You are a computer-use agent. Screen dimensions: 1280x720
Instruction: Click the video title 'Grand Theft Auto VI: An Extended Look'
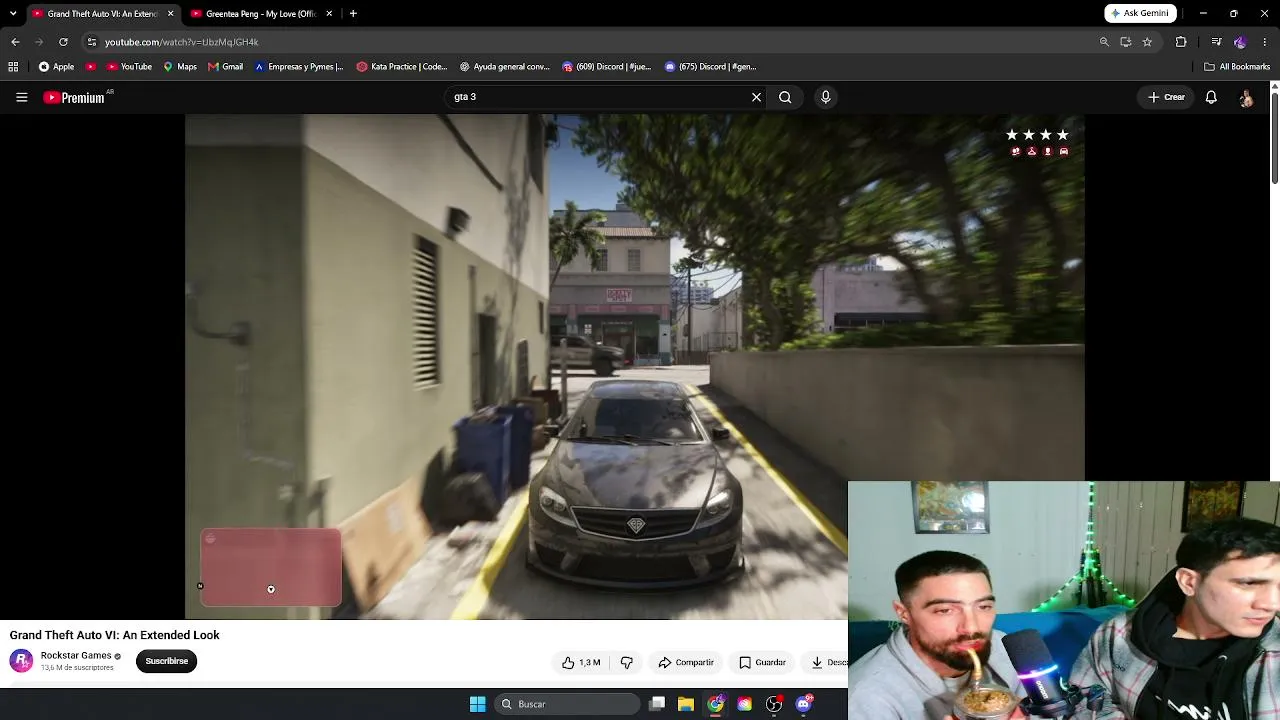coord(115,635)
